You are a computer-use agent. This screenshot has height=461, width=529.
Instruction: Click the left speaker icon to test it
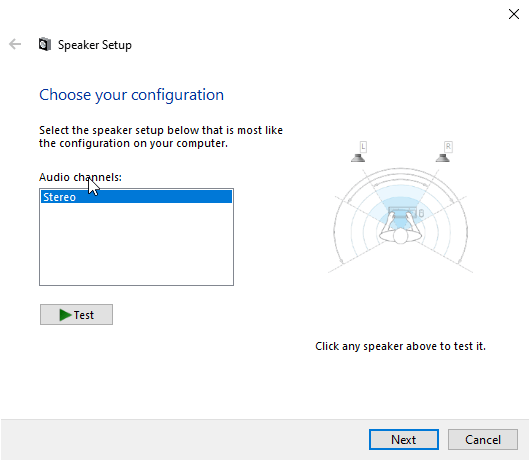[358, 158]
